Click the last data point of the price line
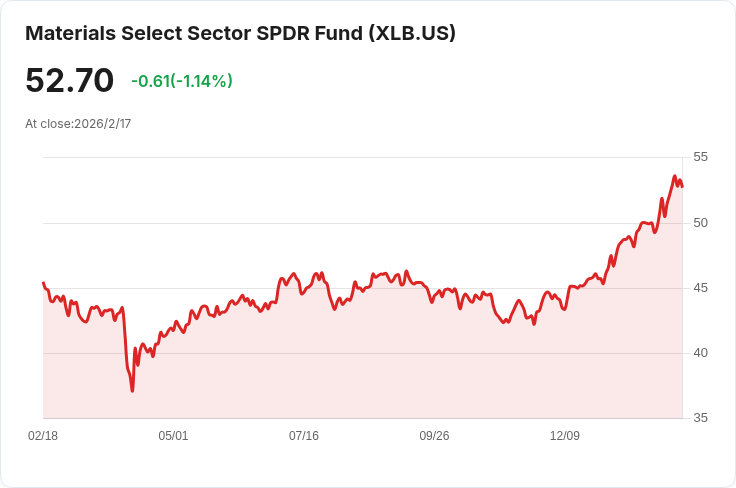 click(682, 186)
